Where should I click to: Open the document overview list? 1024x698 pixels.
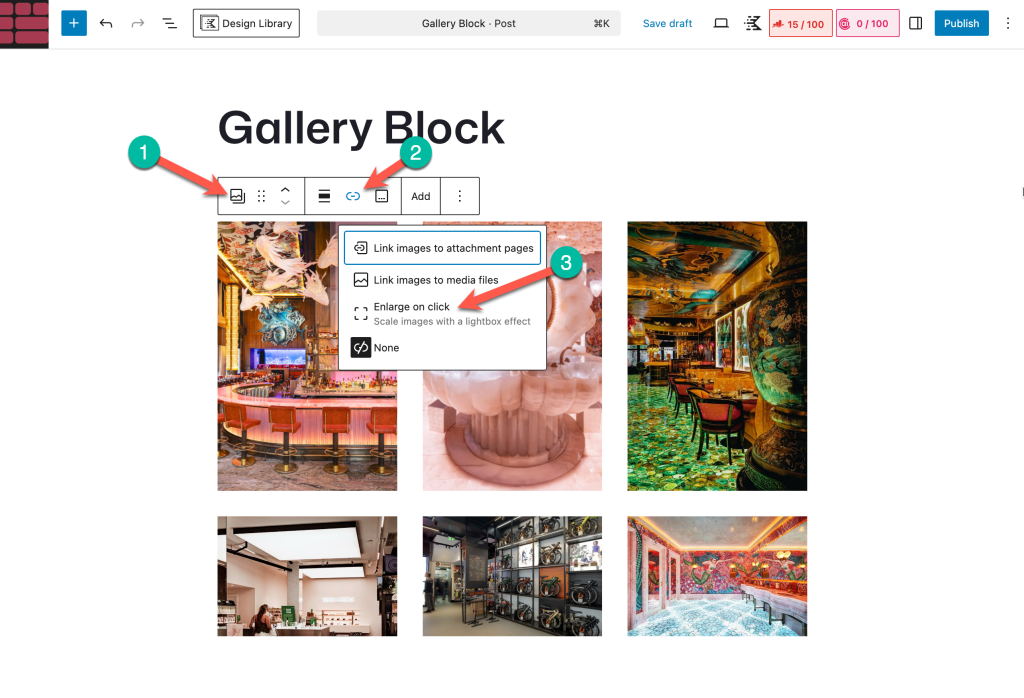pyautogui.click(x=169, y=23)
